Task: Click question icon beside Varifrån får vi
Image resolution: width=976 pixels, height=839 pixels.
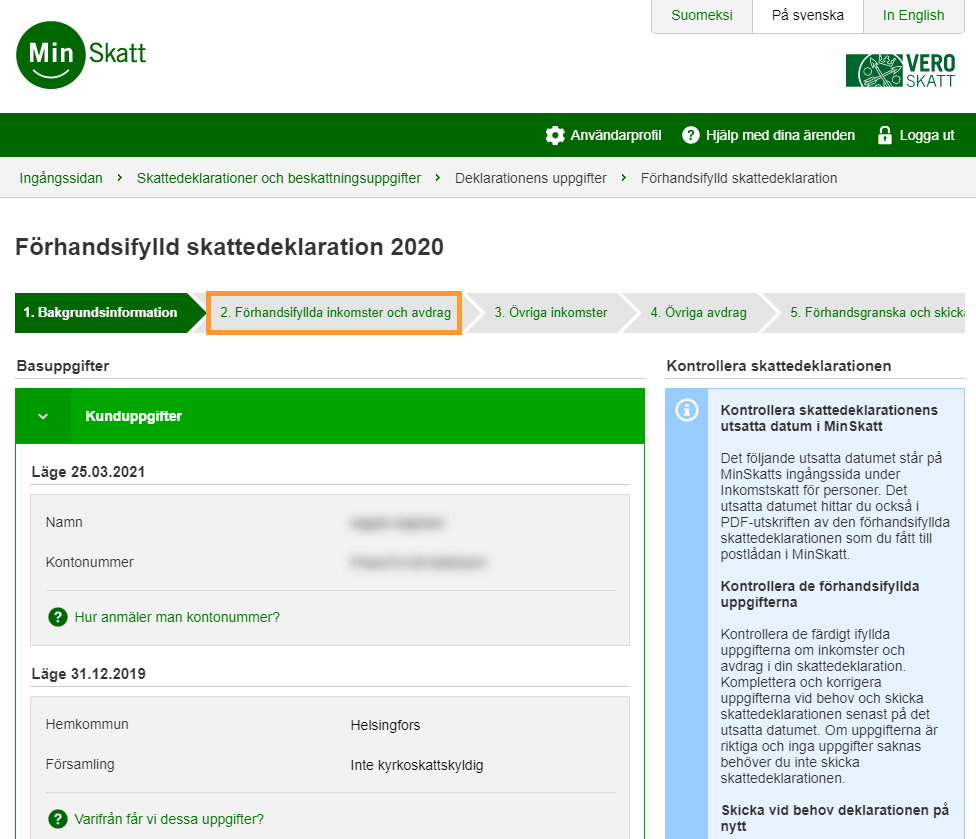Action: [x=58, y=819]
